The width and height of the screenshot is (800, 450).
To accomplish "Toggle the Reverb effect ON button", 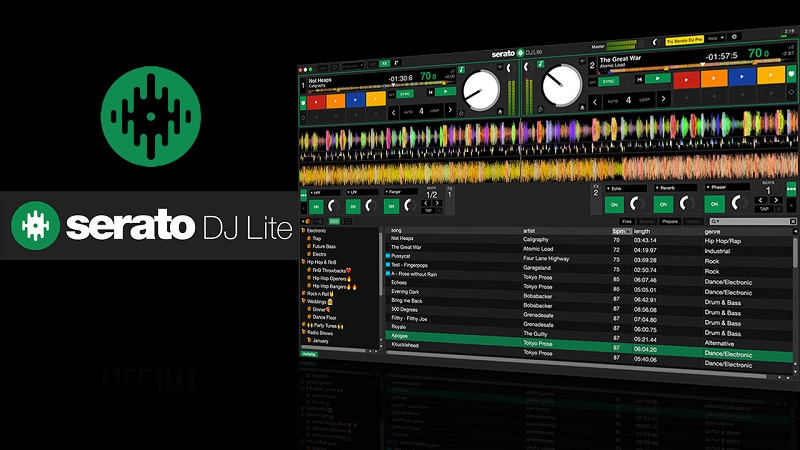I will point(663,204).
